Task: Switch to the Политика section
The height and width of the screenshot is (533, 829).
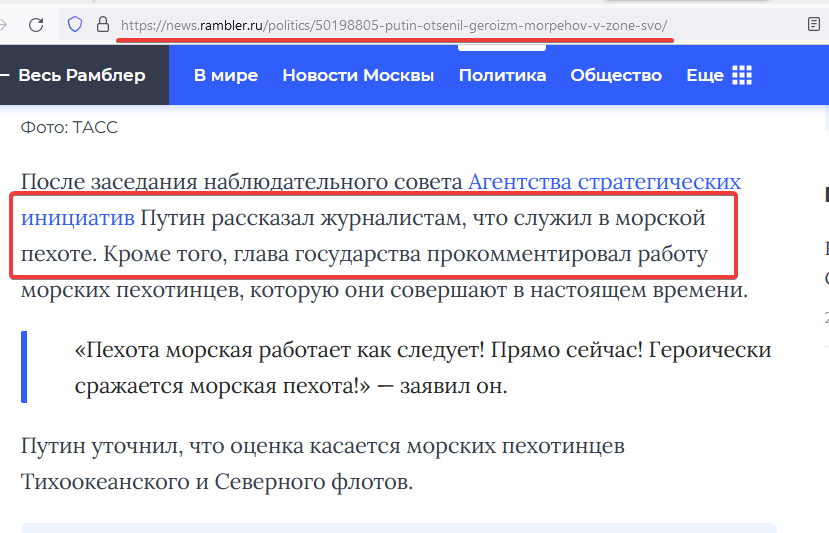Action: [x=502, y=75]
